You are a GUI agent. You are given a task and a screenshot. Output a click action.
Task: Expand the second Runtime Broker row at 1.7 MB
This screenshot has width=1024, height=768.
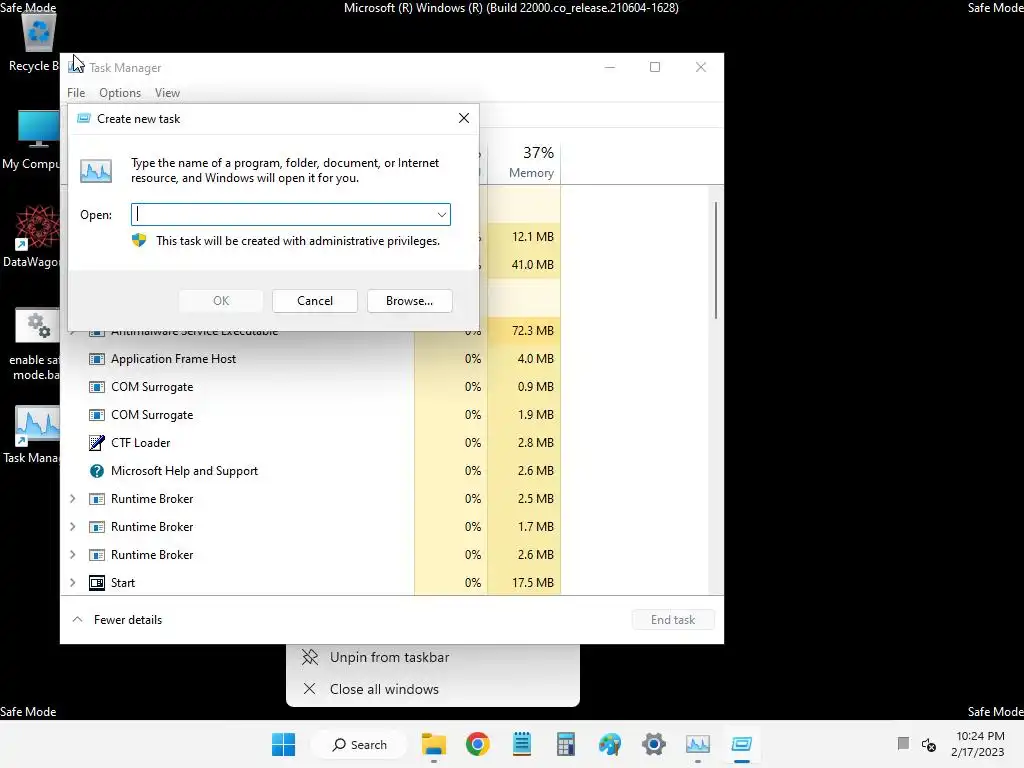(x=72, y=527)
